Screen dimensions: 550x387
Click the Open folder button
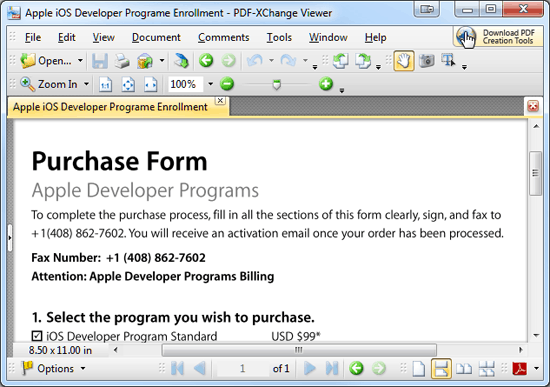click(46, 61)
